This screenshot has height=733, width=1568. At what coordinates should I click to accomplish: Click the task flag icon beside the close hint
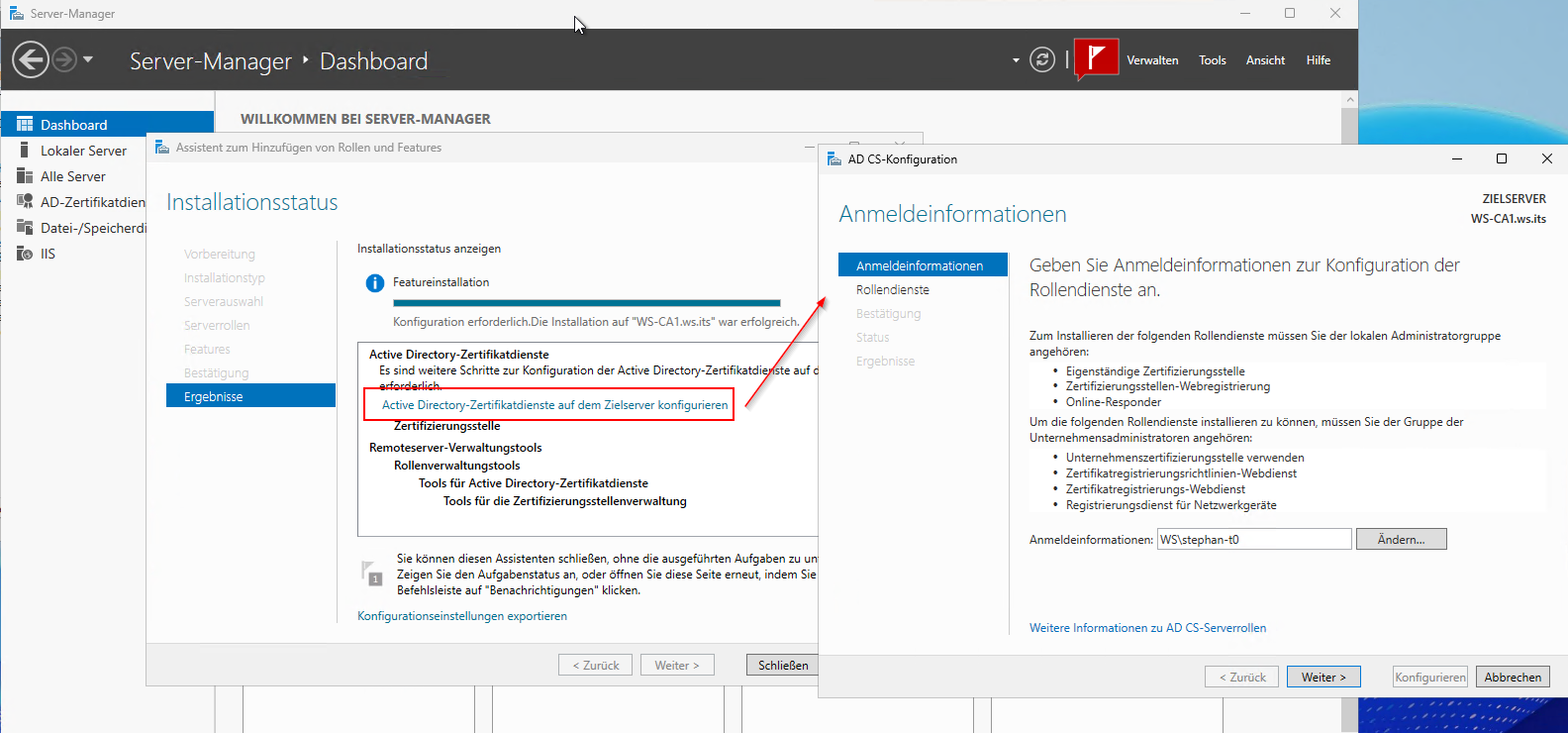point(372,574)
